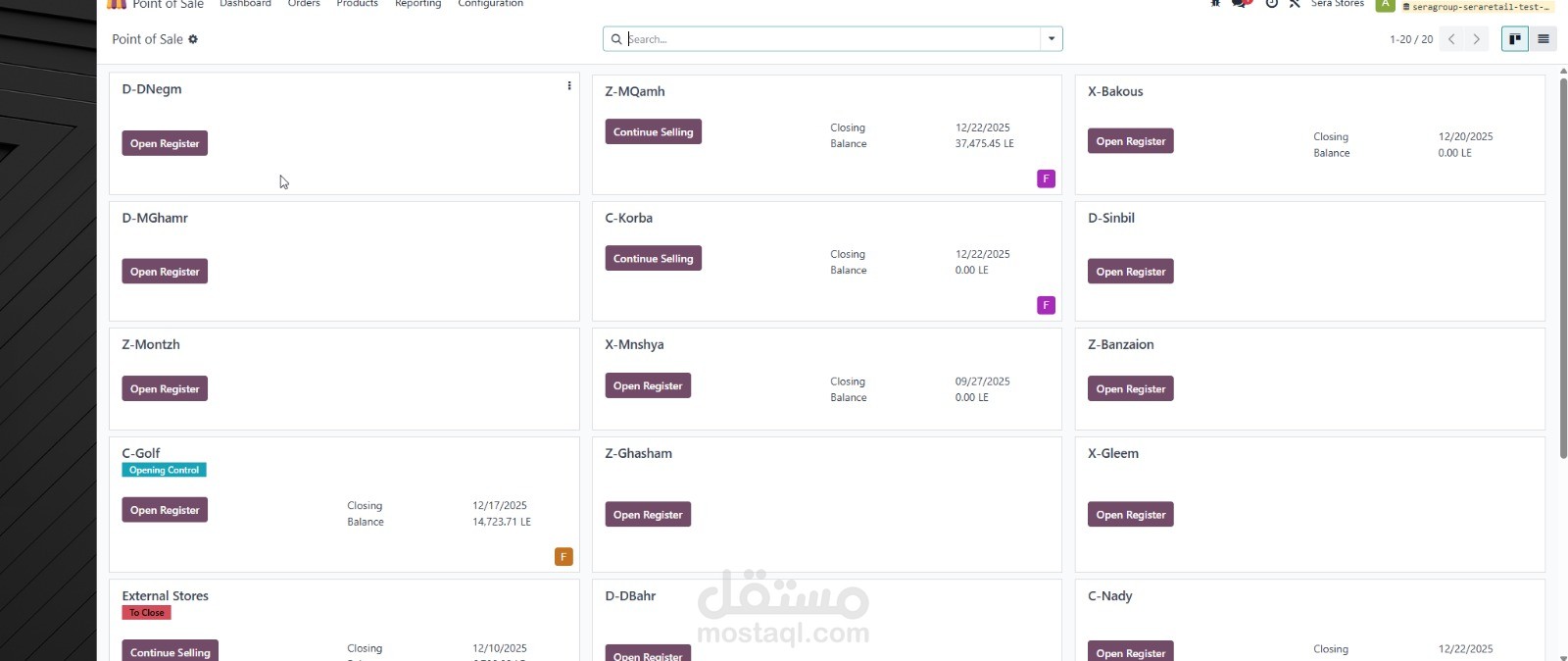Click the D-DNegm card title
The image size is (1568, 661).
pos(152,89)
